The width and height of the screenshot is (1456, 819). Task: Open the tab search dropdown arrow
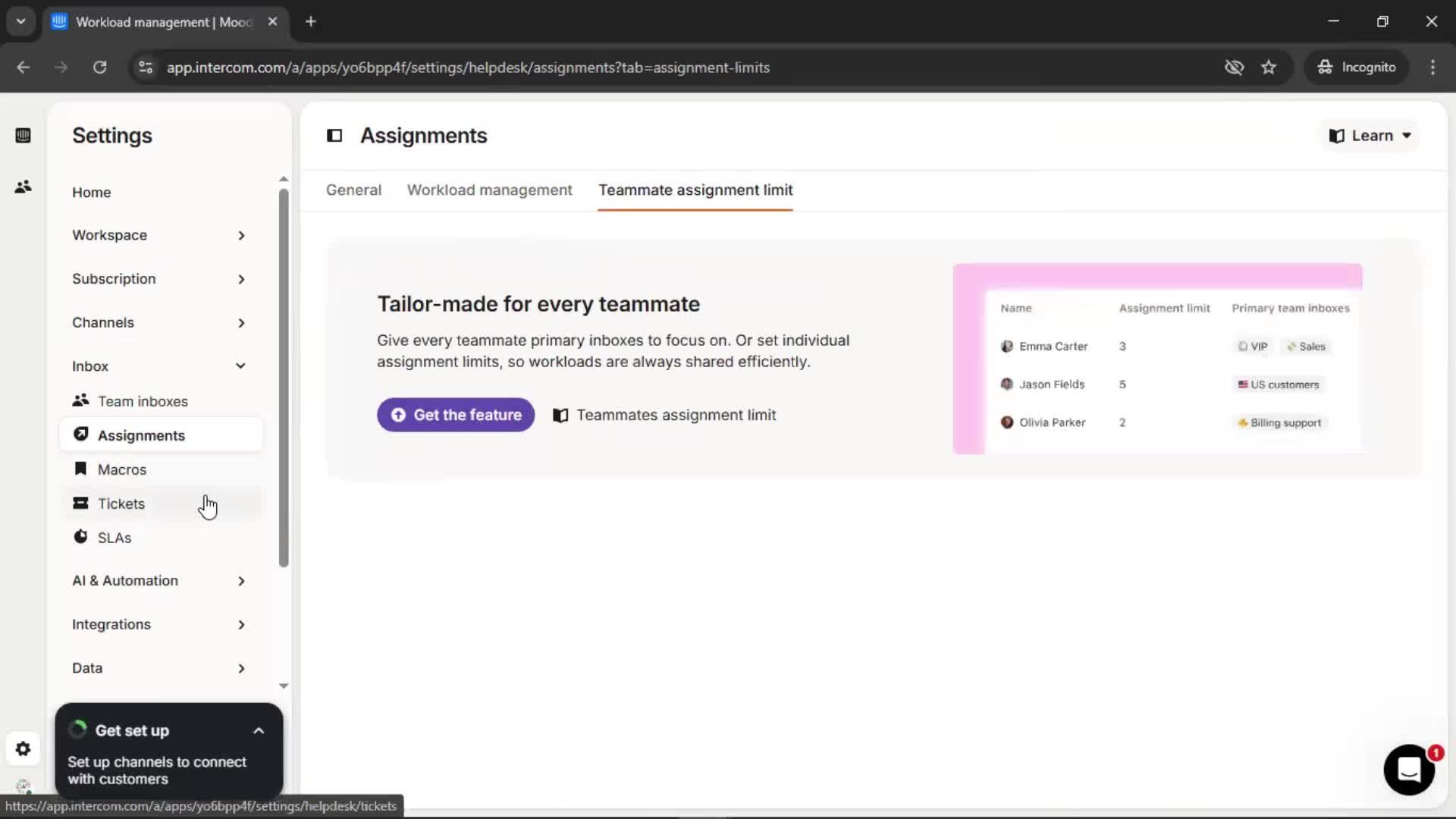[x=20, y=22]
